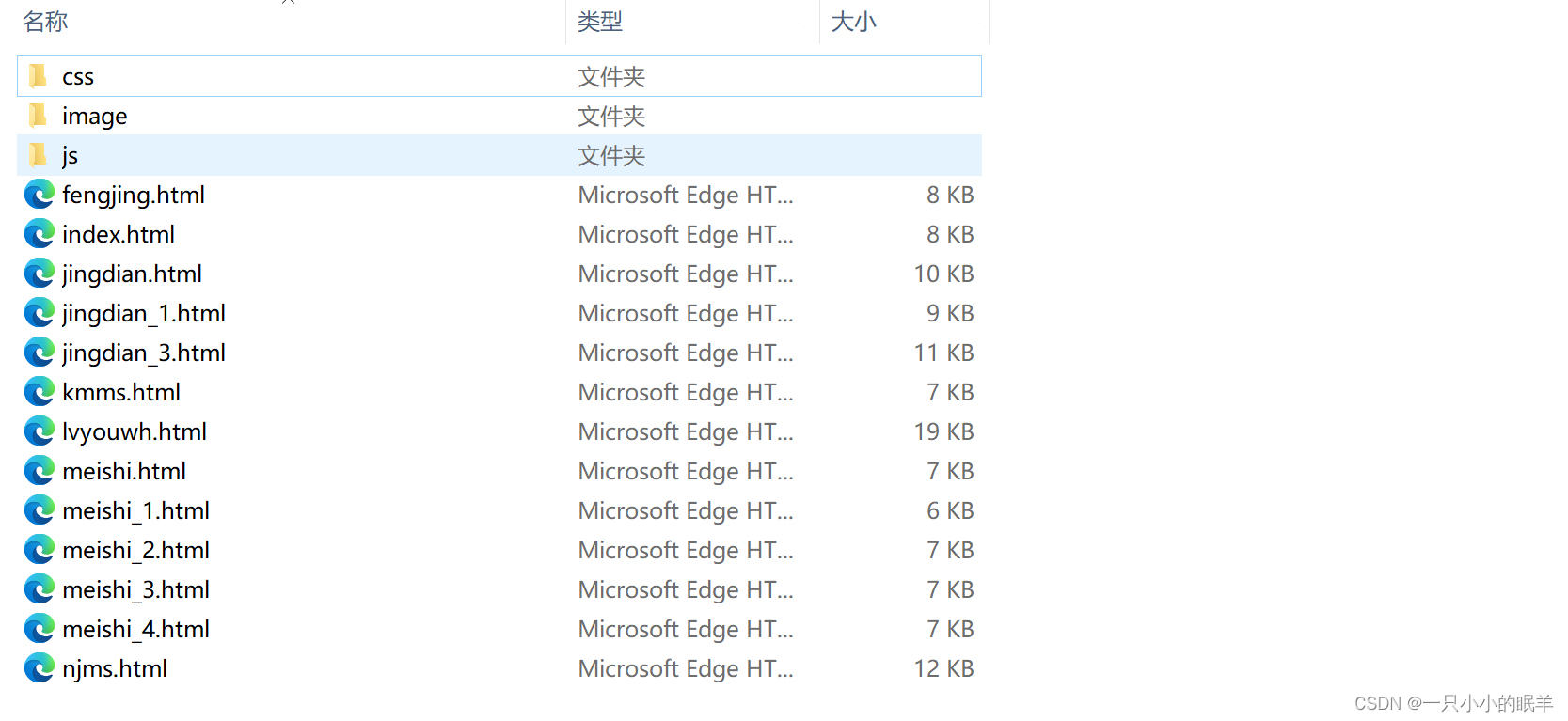Screen dimensions: 1568x721
Task: Click the Edge icon beside lvyouwh.html
Action: pyautogui.click(x=39, y=431)
